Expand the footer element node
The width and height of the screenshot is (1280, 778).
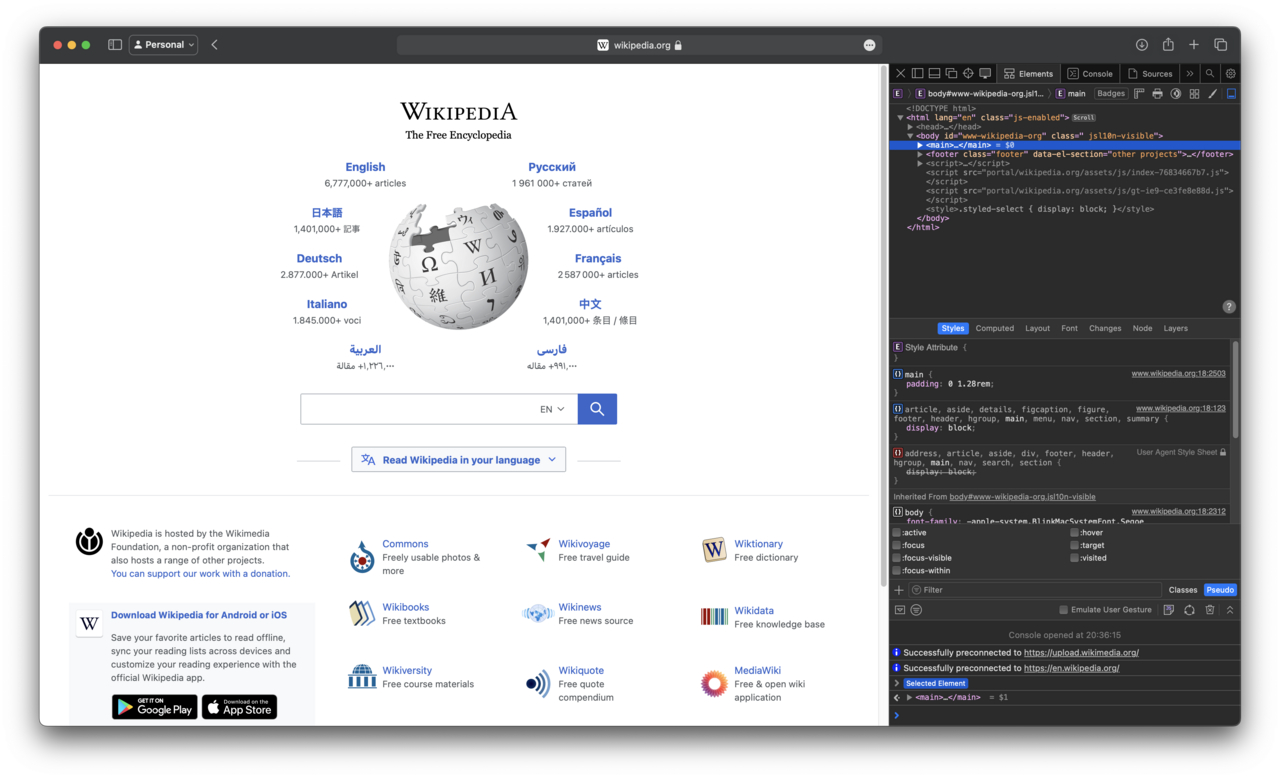tap(920, 155)
